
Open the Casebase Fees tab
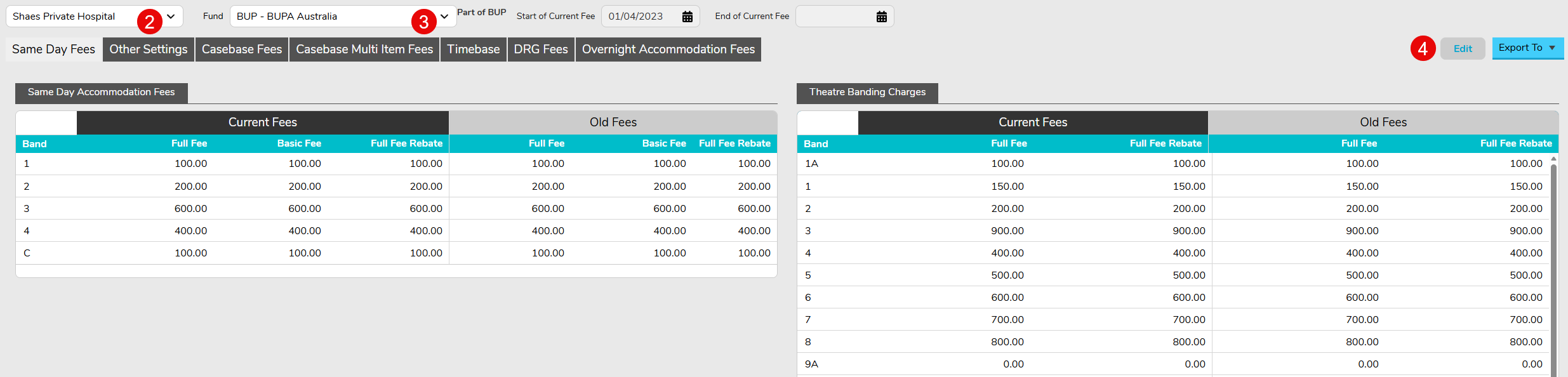point(242,50)
